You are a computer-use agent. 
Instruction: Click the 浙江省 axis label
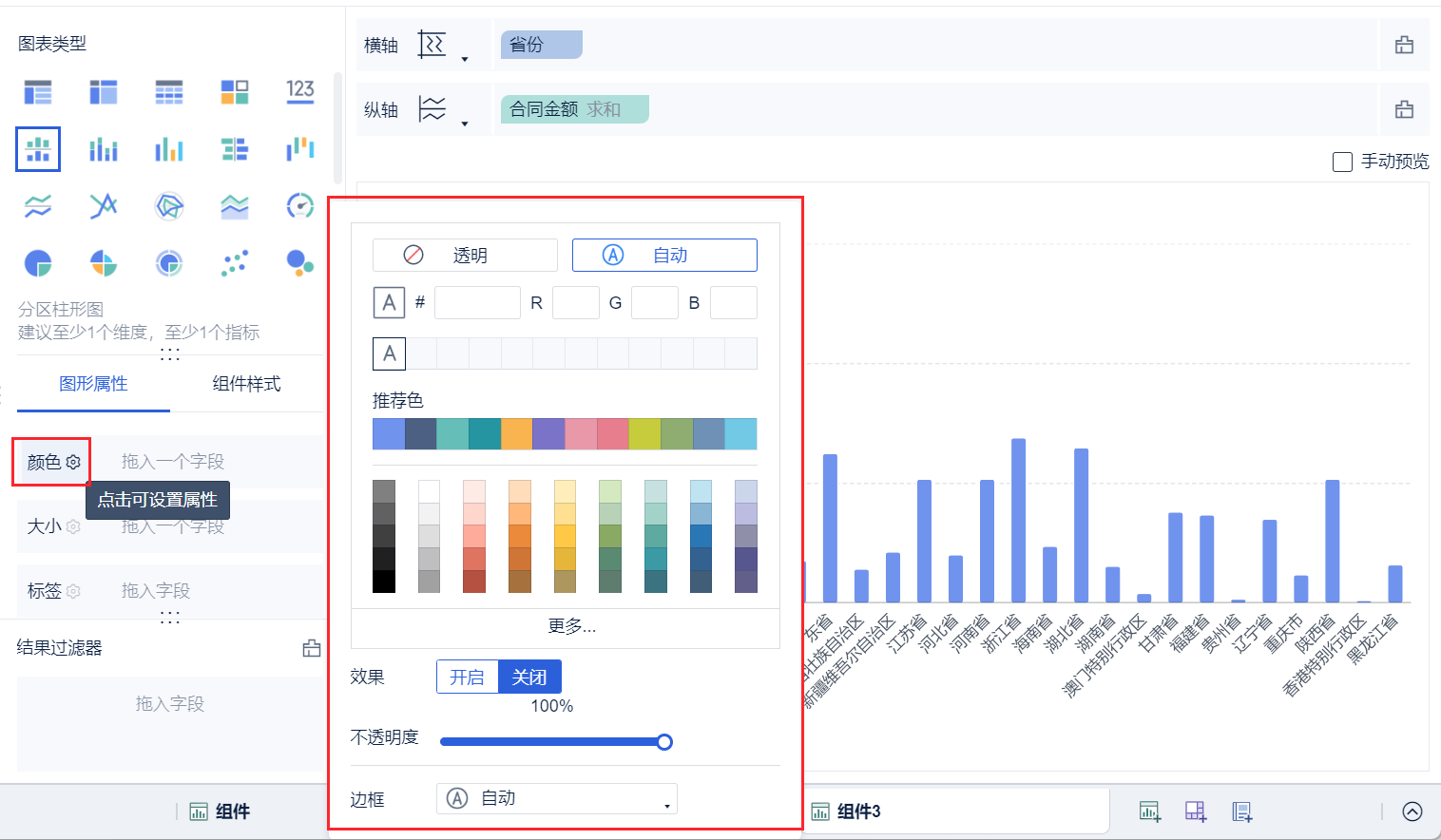coord(1003,633)
